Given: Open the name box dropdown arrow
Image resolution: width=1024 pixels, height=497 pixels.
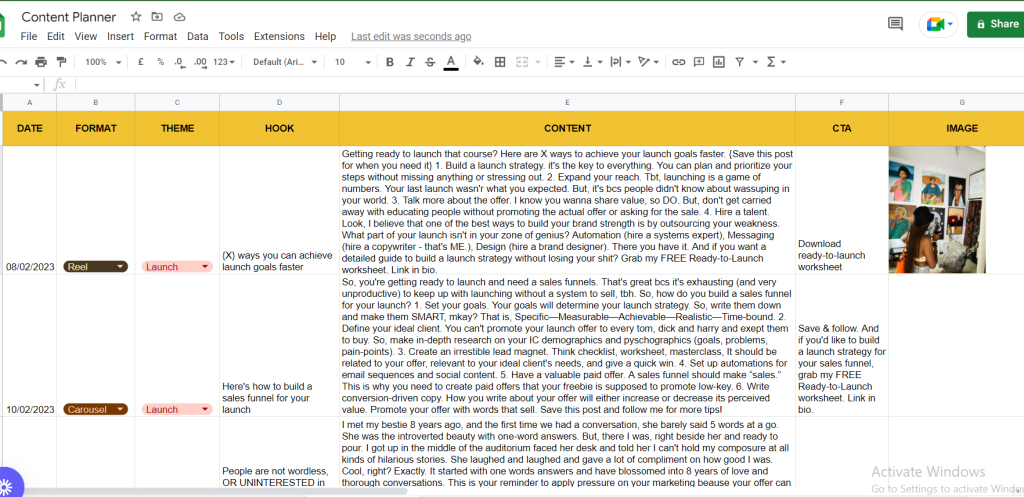Looking at the screenshot, I should 37,85.
